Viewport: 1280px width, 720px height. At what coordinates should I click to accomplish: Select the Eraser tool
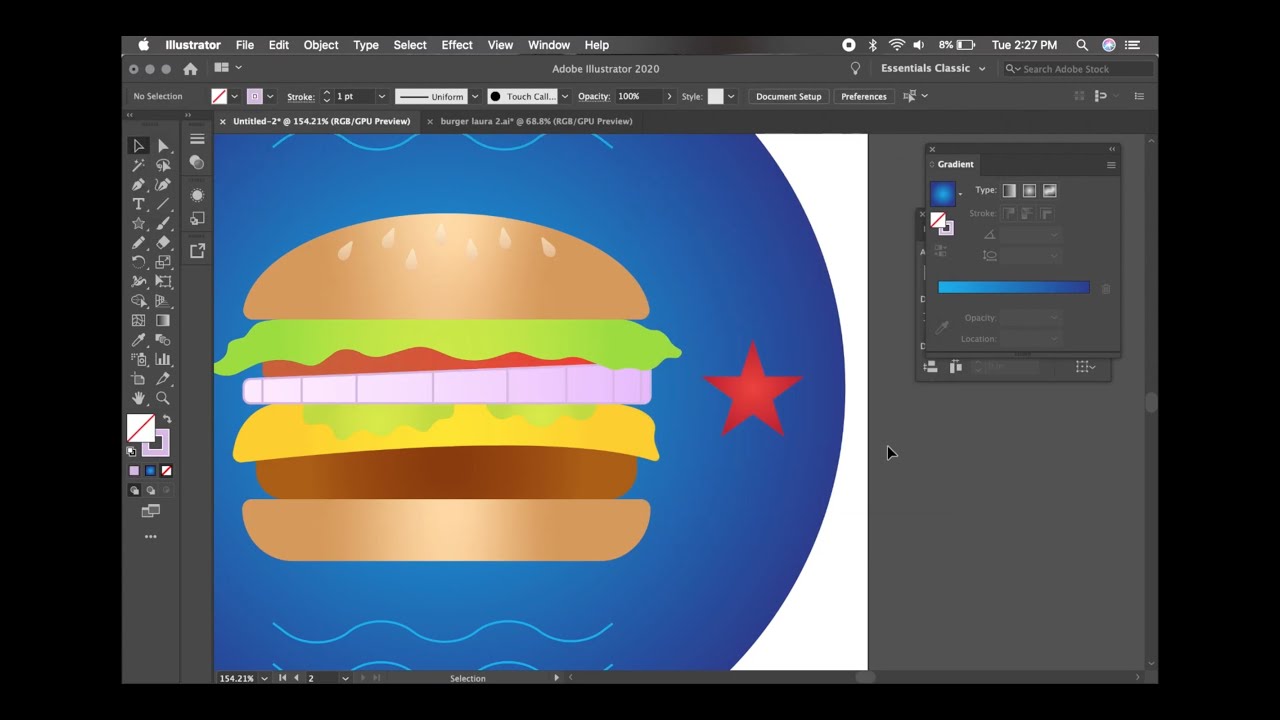coord(163,243)
